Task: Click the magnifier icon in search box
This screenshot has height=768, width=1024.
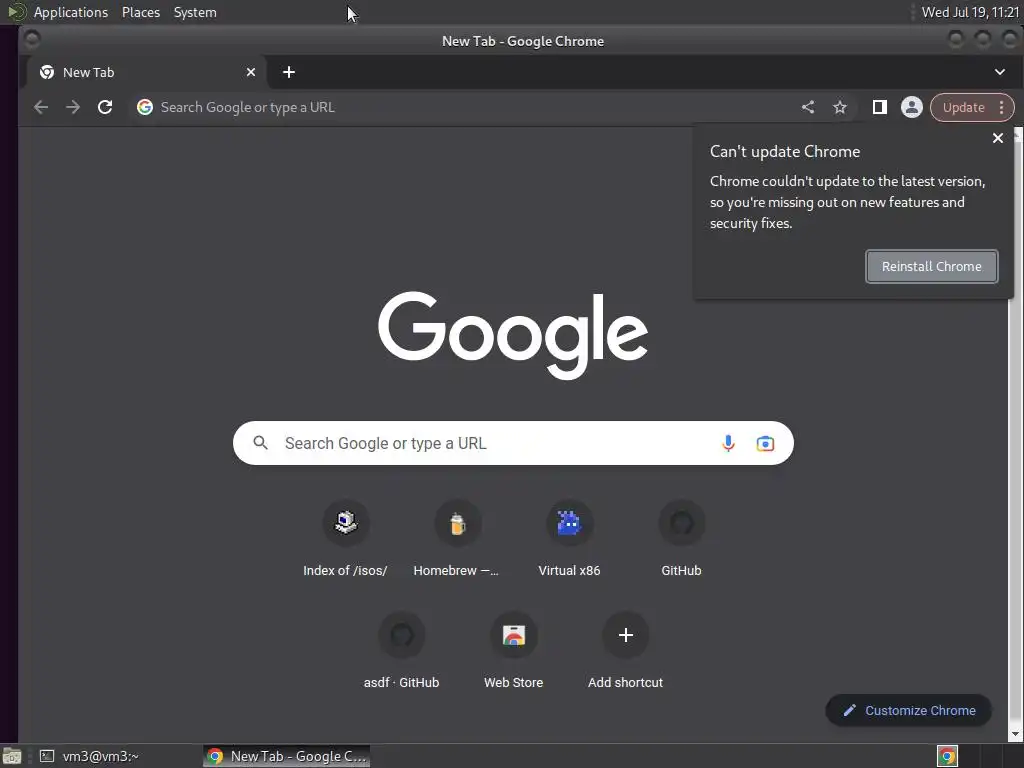Action: tap(261, 443)
